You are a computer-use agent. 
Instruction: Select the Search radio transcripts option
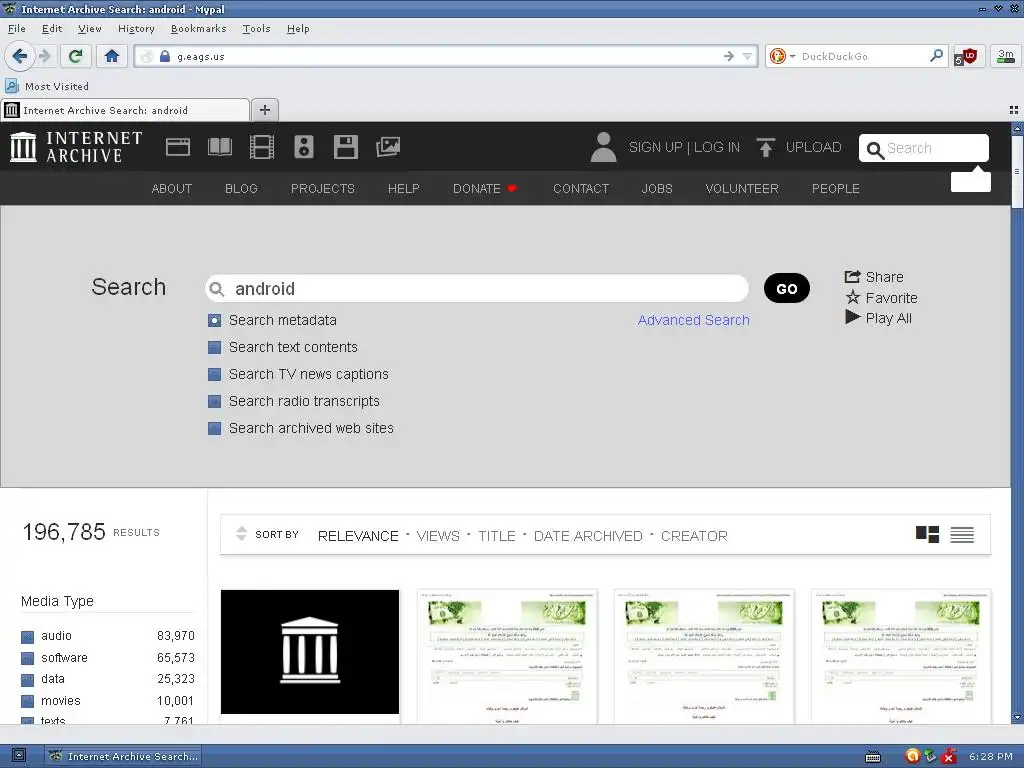[214, 401]
